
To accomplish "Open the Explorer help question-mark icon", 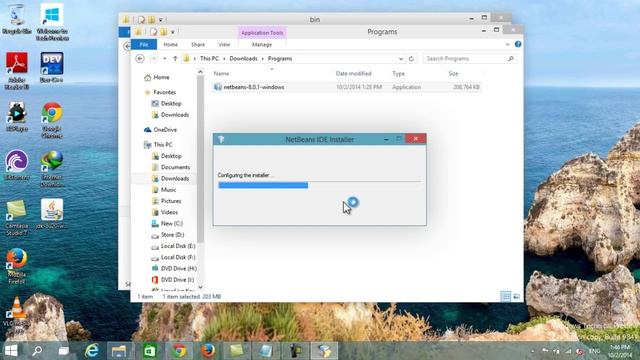I will (x=518, y=44).
